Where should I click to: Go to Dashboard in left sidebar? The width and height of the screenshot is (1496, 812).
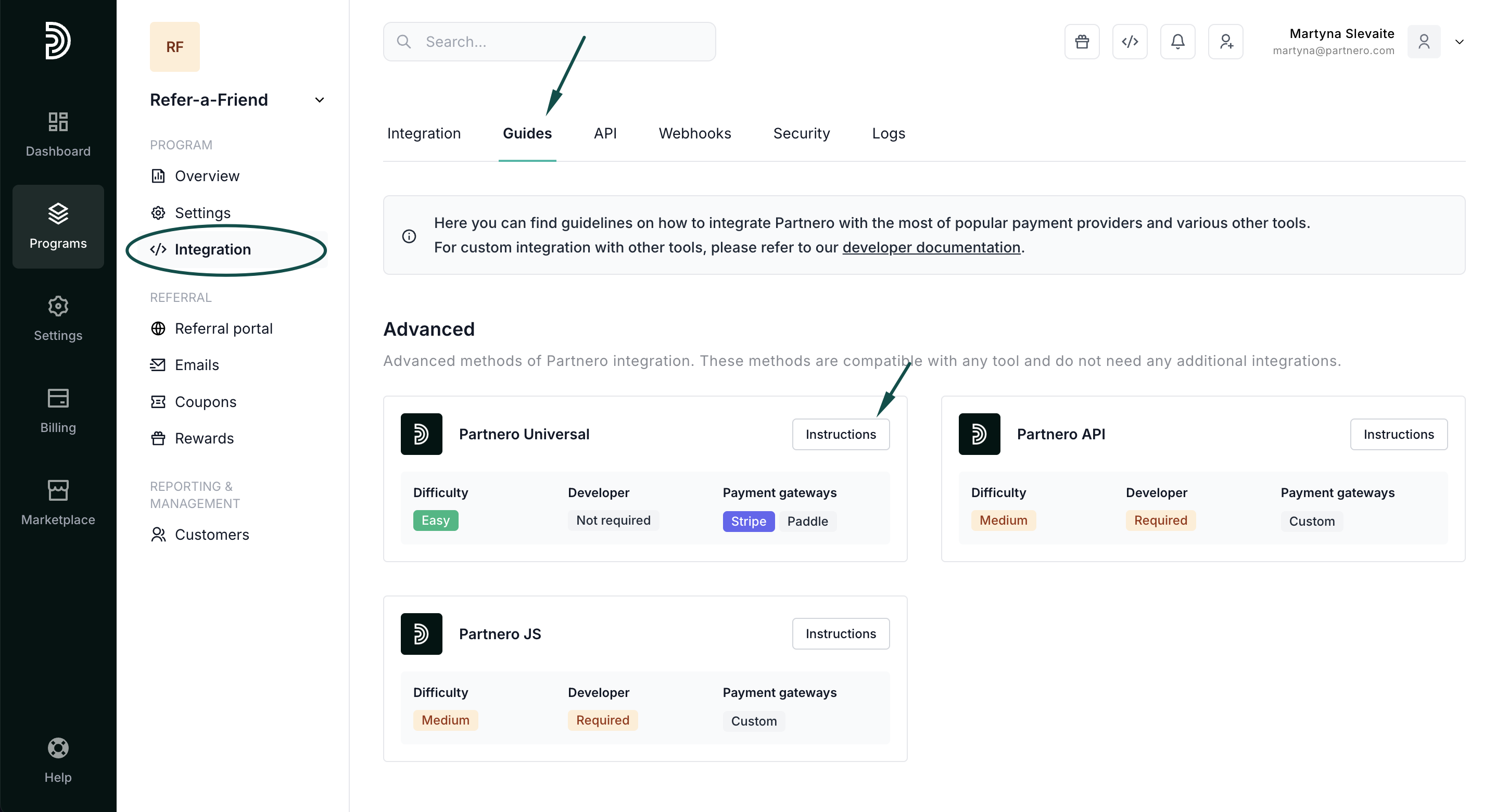tap(58, 134)
